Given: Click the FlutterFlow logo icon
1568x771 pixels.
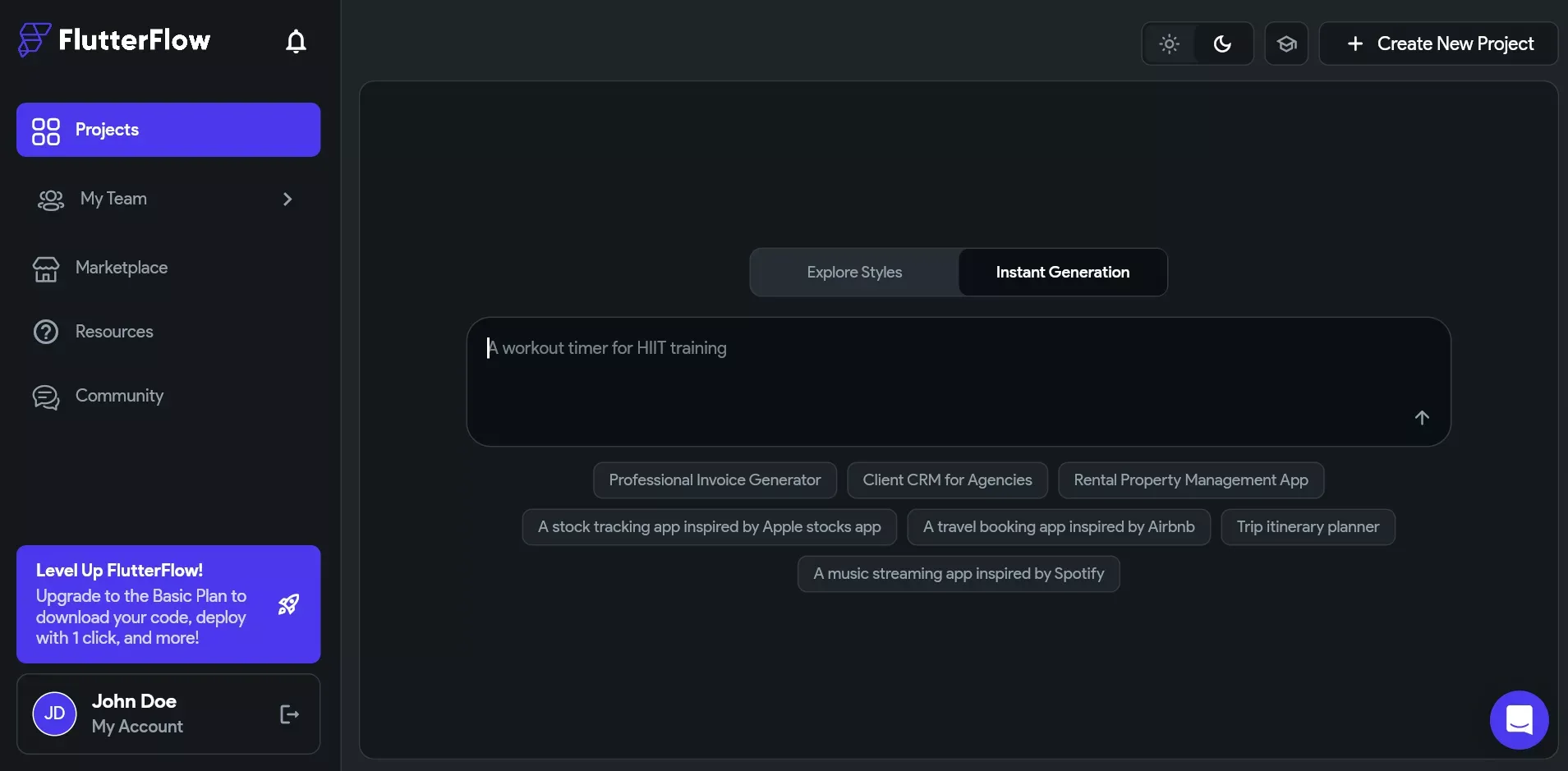Looking at the screenshot, I should coord(34,39).
